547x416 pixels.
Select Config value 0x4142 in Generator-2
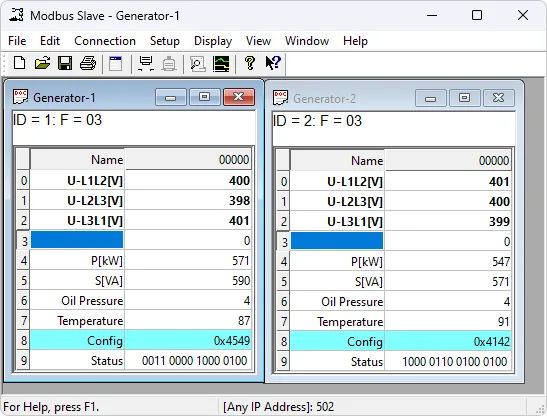click(448, 341)
